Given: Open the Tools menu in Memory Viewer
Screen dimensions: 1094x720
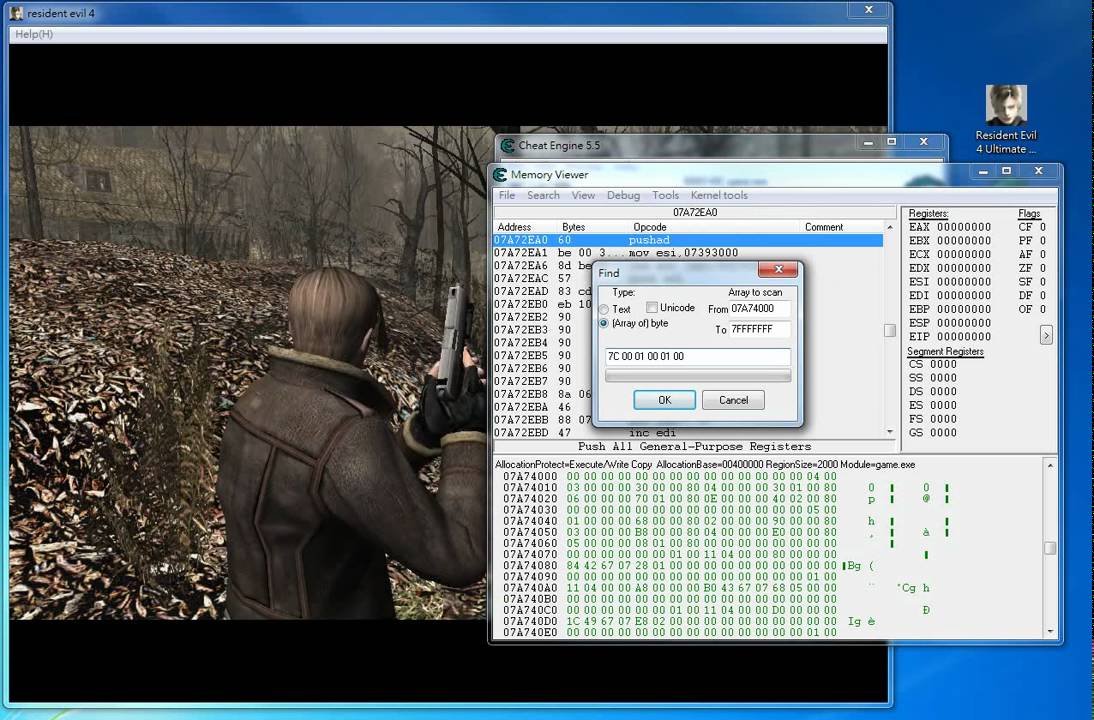Looking at the screenshot, I should (x=666, y=195).
